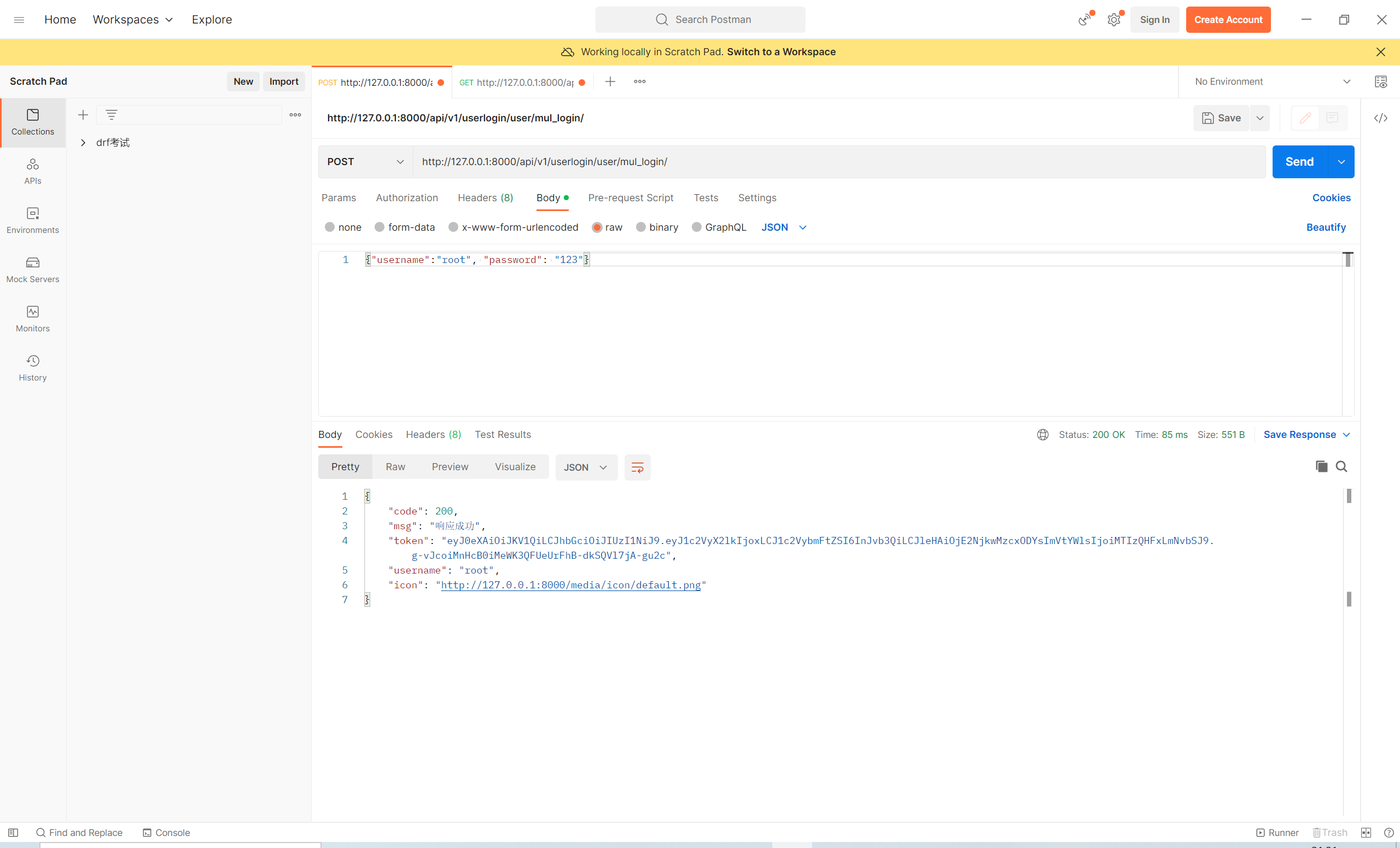Image resolution: width=1400 pixels, height=848 pixels.
Task: Toggle word wrap for response
Action: (x=637, y=467)
